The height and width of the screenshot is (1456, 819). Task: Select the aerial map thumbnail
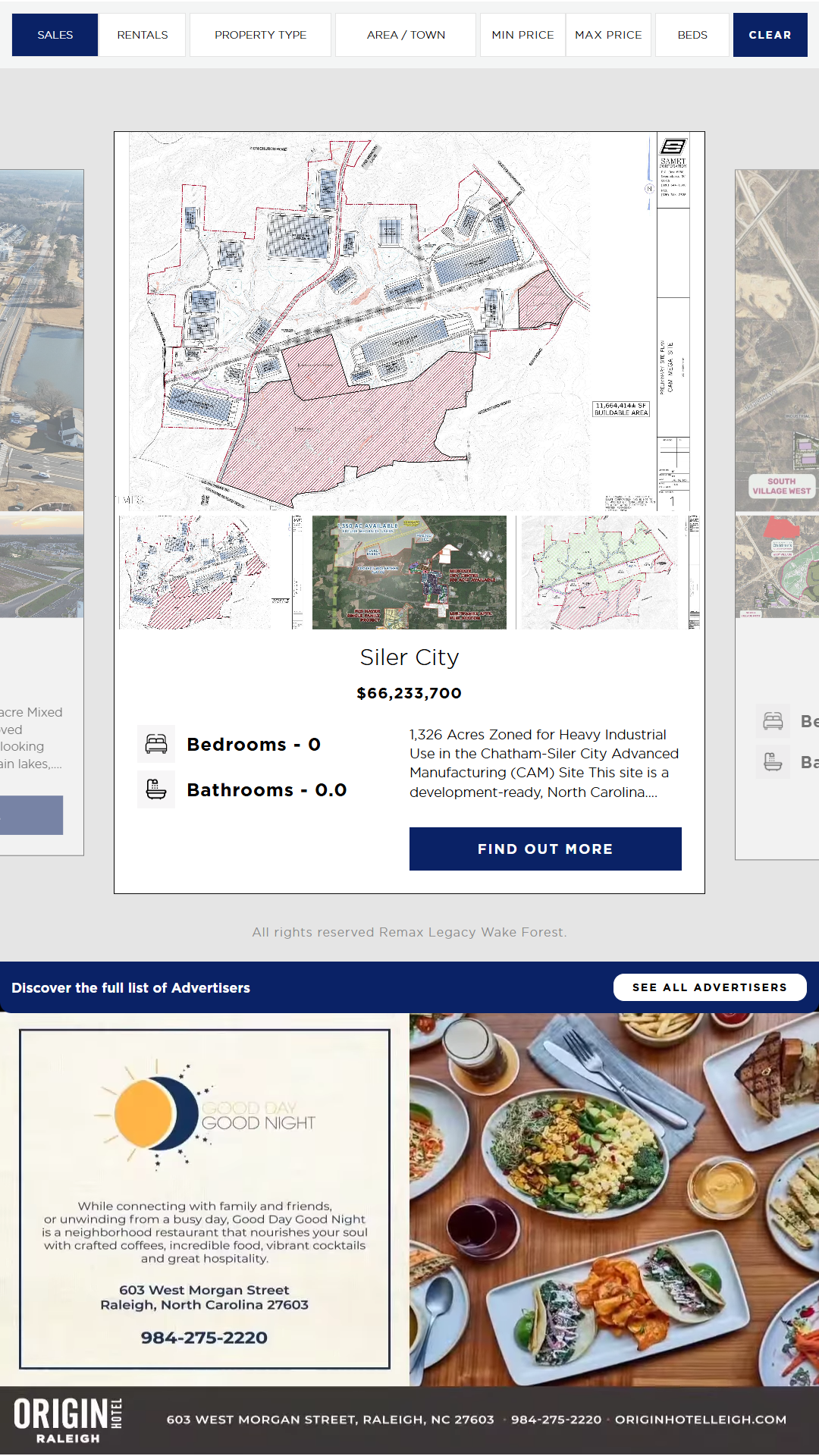tap(409, 573)
